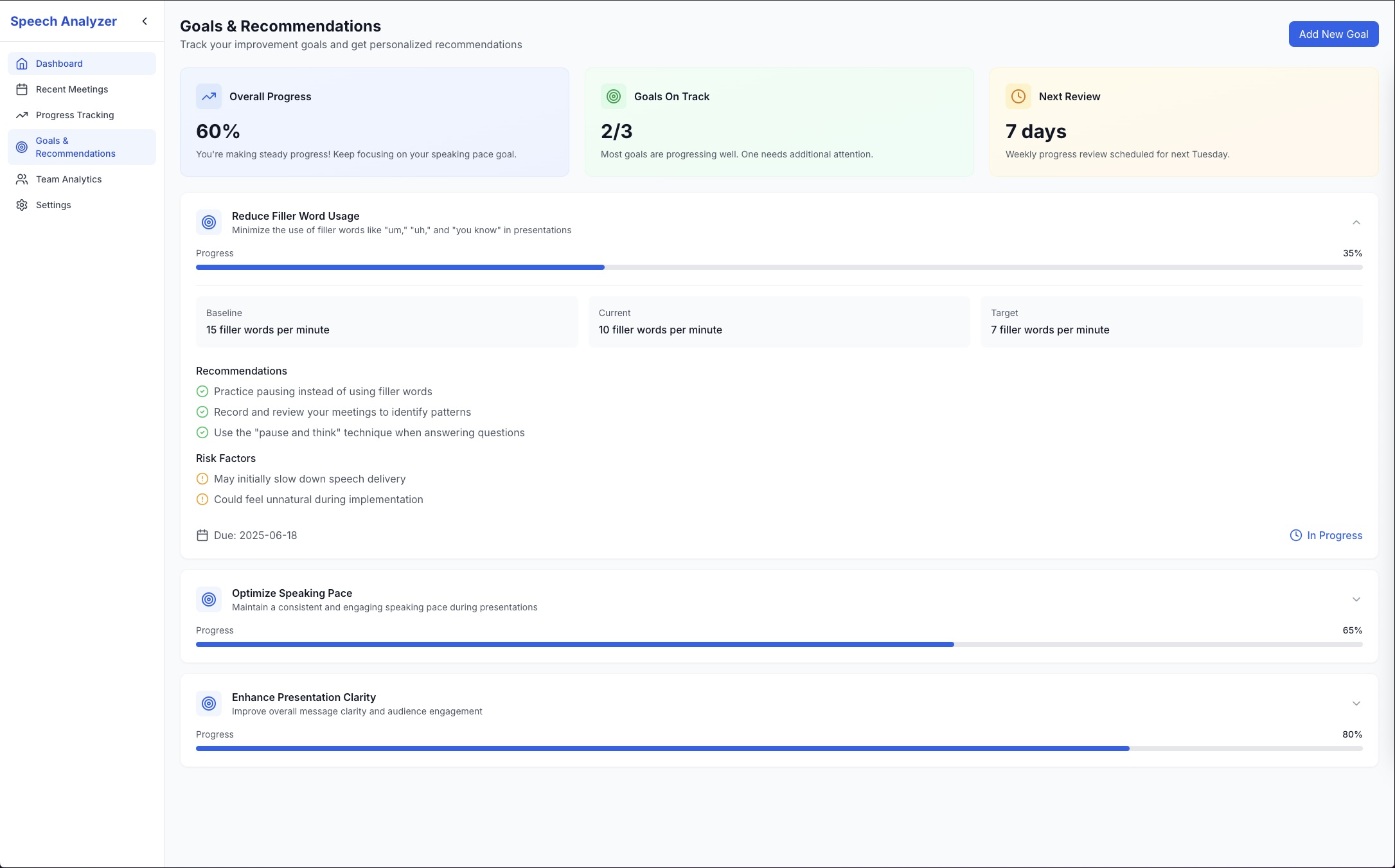Image resolution: width=1395 pixels, height=868 pixels.
Task: Click the clock icon on Next Review card
Action: tap(1018, 96)
